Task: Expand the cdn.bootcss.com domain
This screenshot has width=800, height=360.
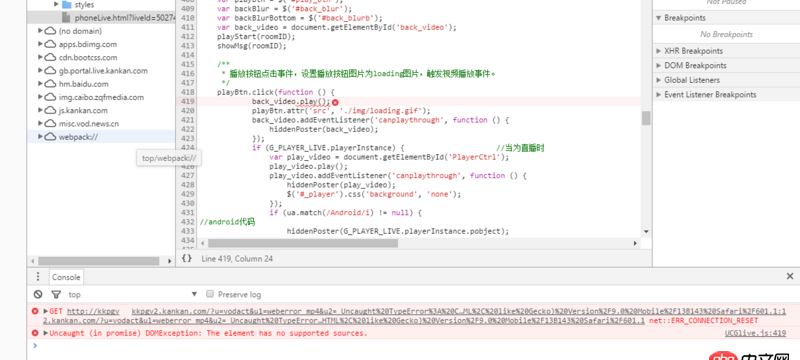Action: tap(40, 57)
